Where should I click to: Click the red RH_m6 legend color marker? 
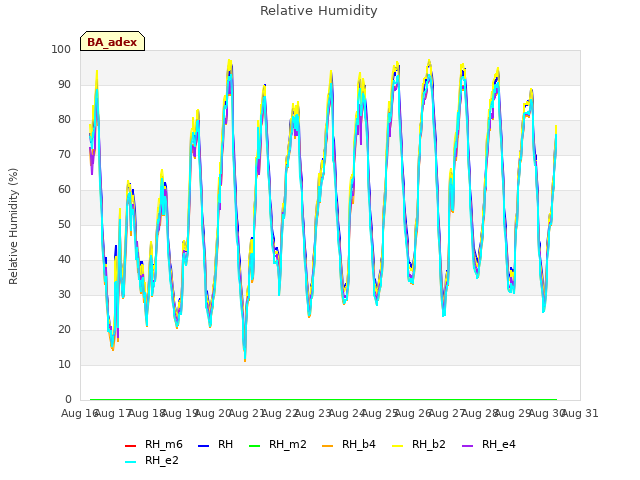tap(130, 446)
